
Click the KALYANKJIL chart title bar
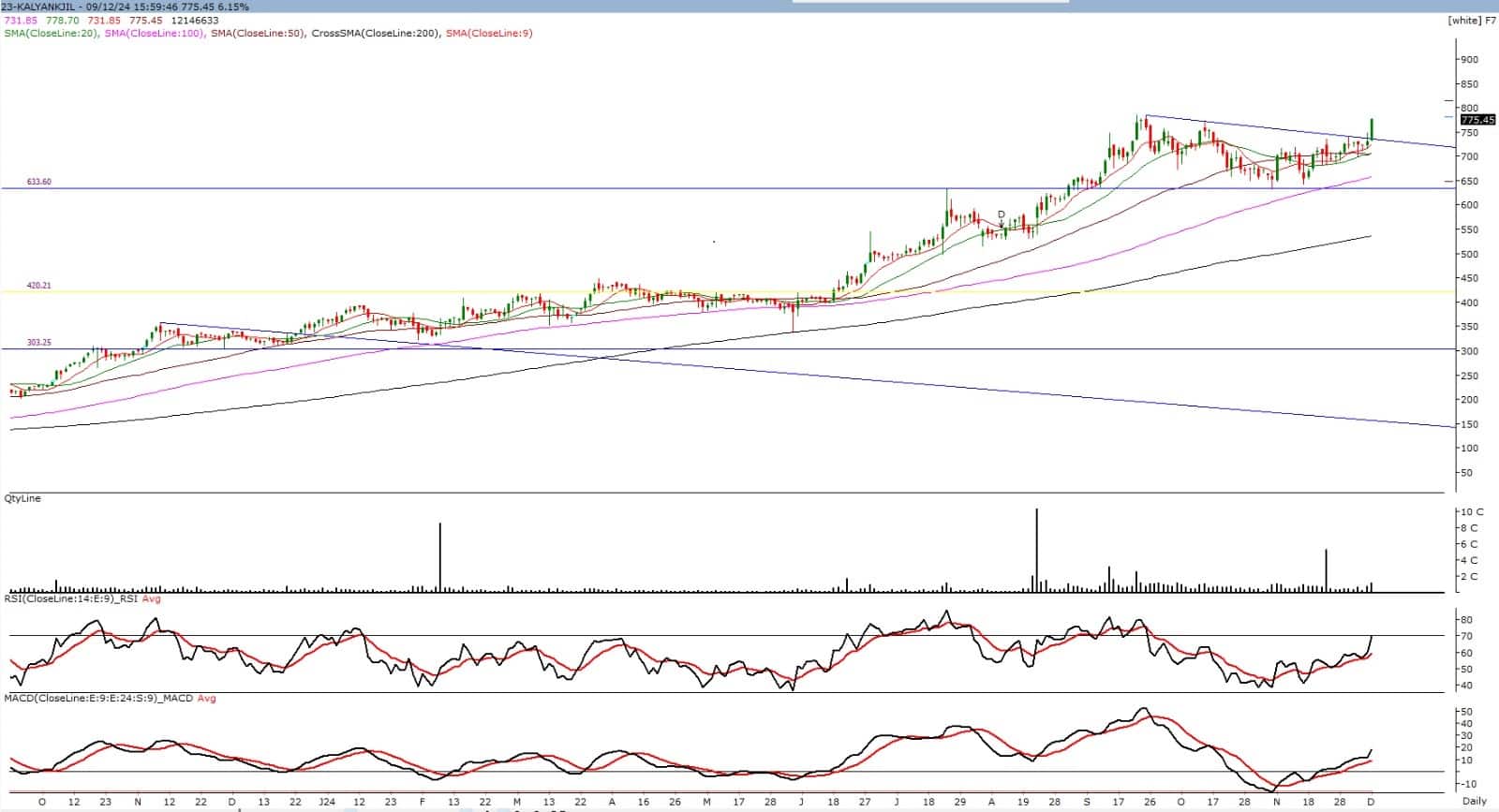tap(125, 7)
